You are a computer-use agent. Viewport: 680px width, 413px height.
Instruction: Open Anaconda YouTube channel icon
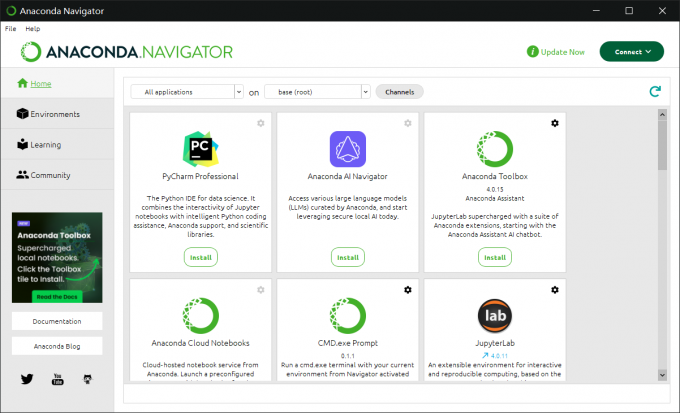(x=57, y=379)
